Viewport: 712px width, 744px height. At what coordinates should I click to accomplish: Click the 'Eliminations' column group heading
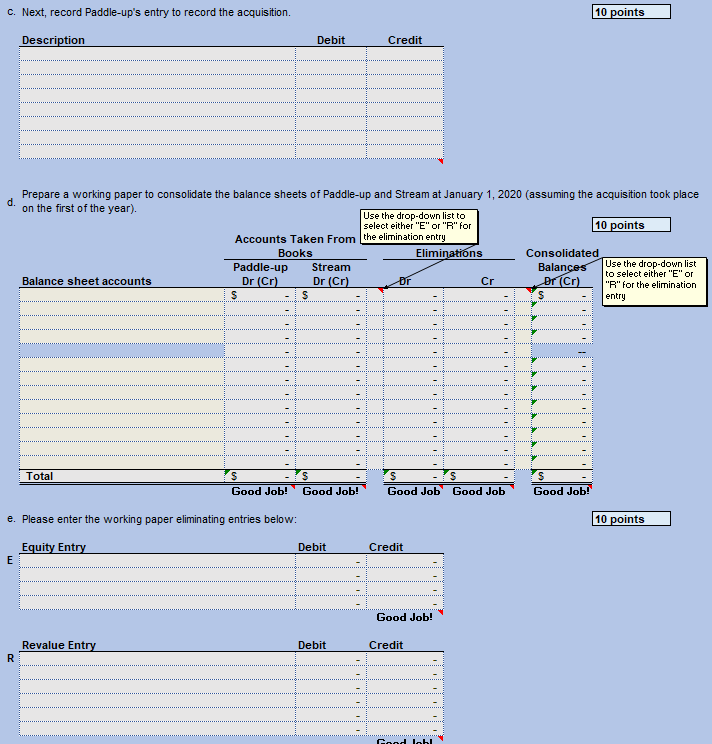pyautogui.click(x=449, y=253)
